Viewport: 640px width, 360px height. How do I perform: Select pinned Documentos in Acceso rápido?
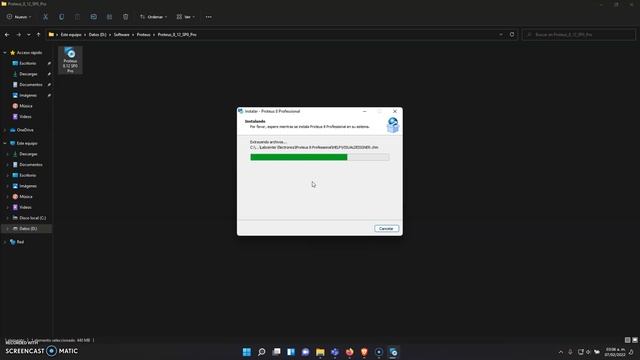click(x=31, y=84)
